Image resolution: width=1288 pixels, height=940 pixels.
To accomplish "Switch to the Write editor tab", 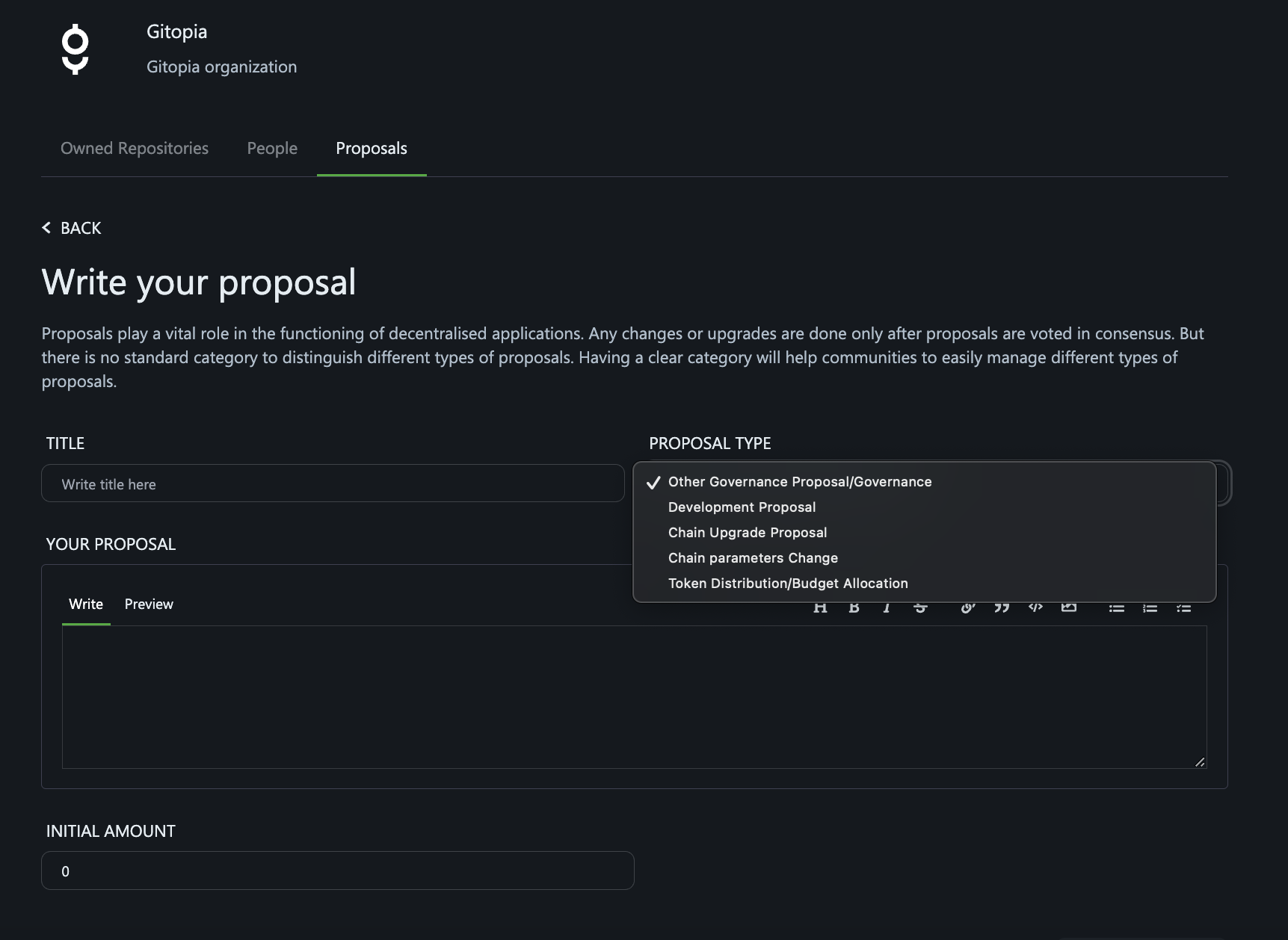I will point(86,604).
